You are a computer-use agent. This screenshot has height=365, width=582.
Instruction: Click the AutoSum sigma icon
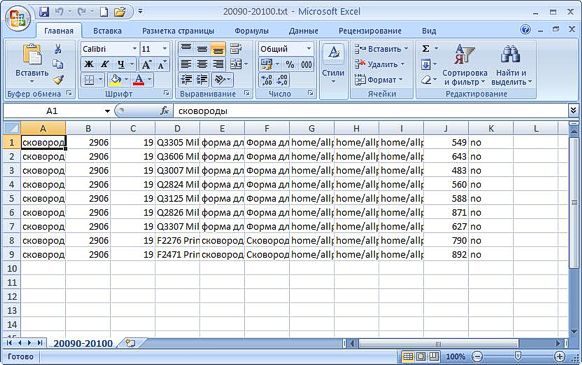pyautogui.click(x=426, y=49)
